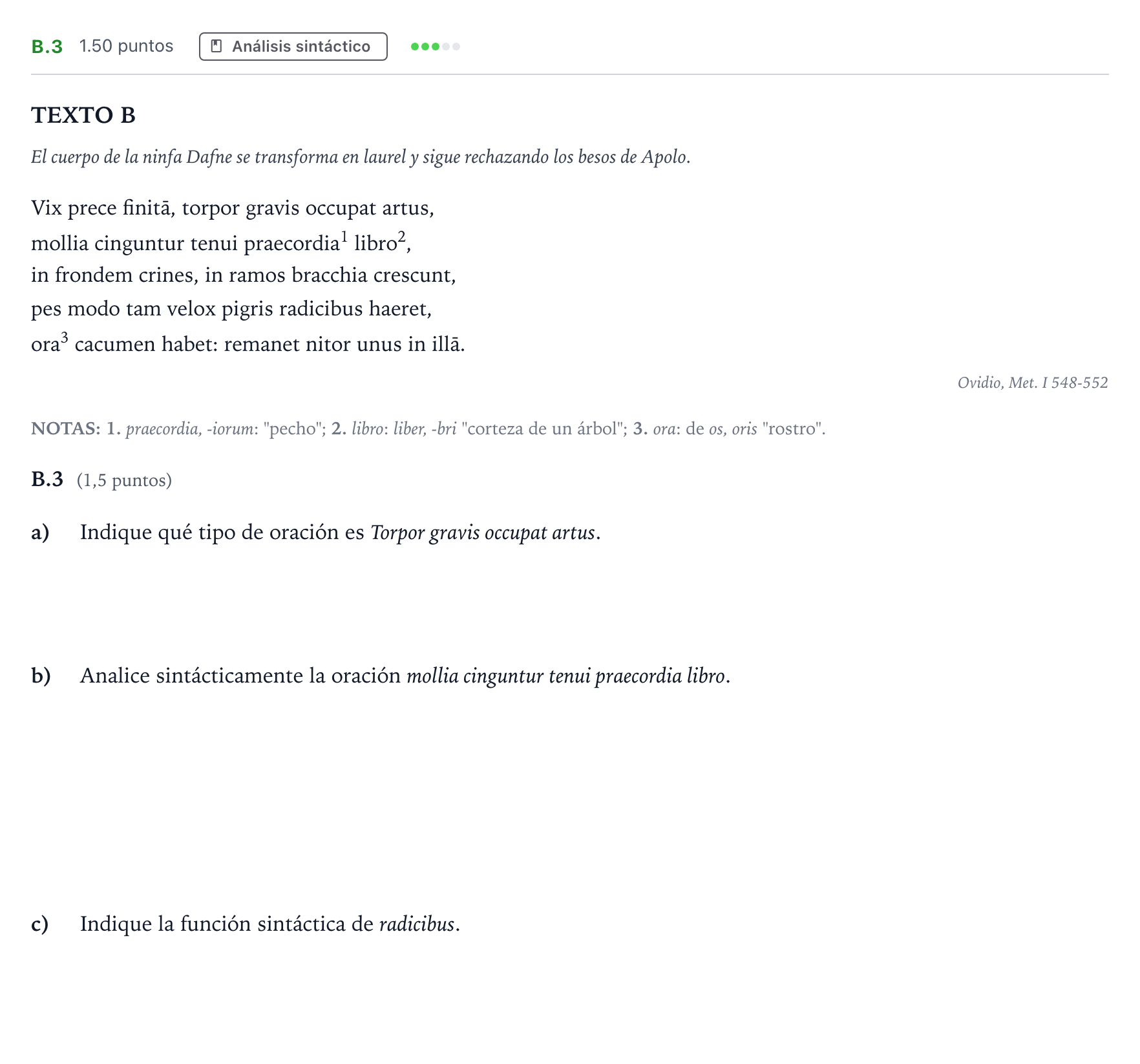Click question c) about radicibus
The width and height of the screenshot is (1140, 1064).
(x=246, y=924)
